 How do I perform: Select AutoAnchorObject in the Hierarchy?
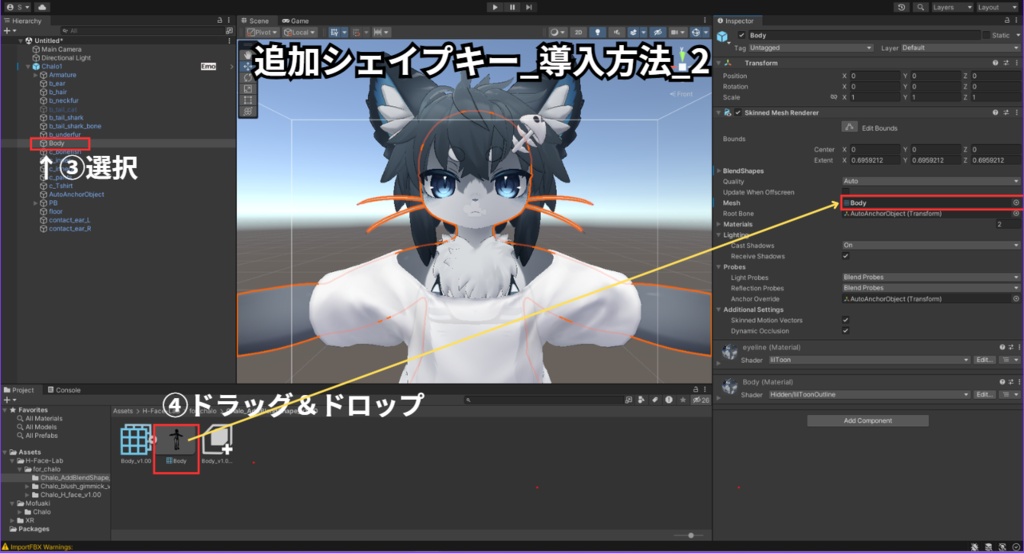click(x=76, y=194)
